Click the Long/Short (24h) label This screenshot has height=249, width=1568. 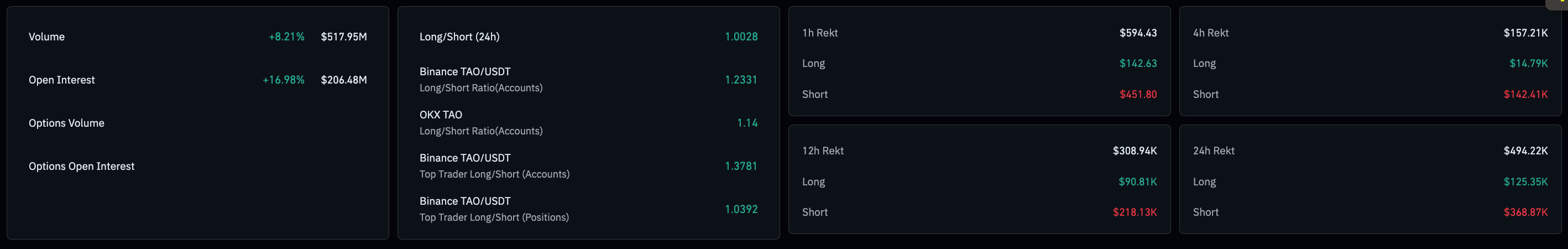pos(459,37)
